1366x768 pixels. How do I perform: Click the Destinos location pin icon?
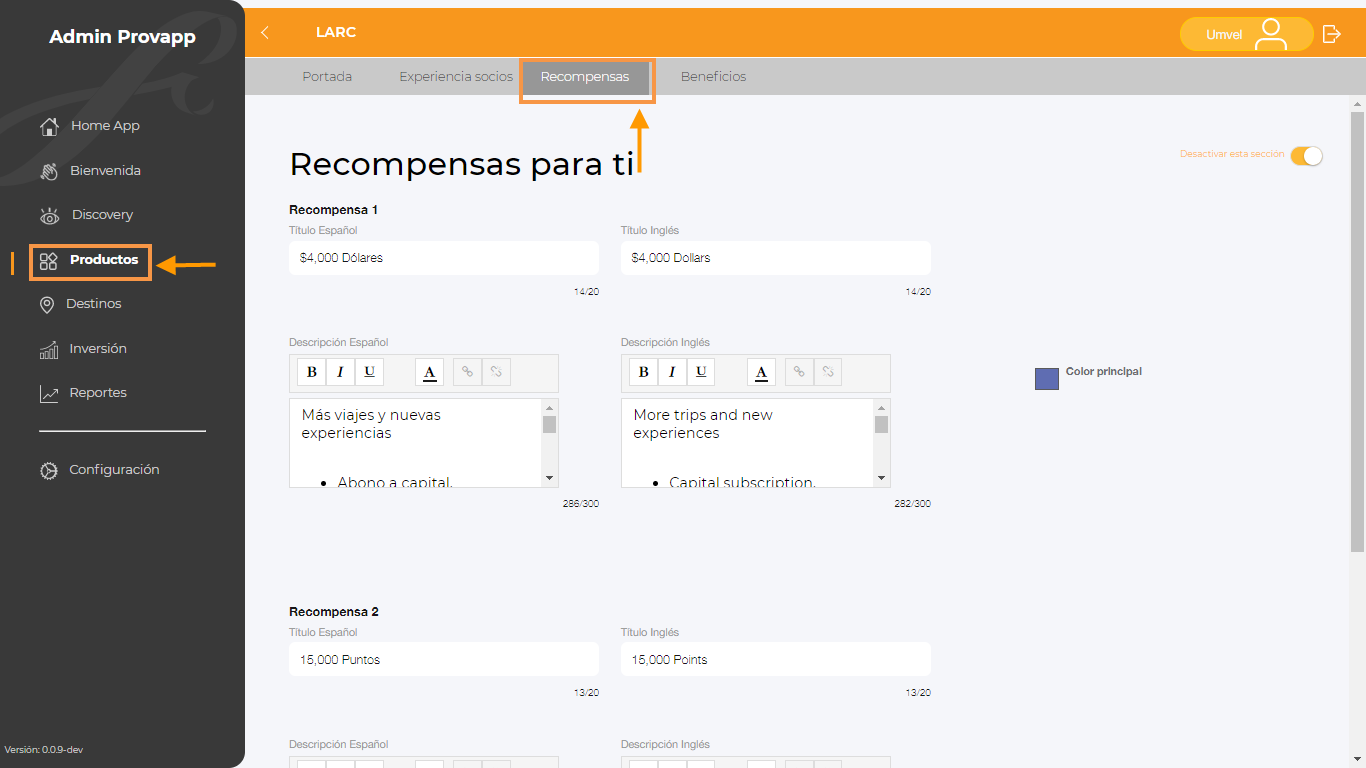(x=47, y=305)
